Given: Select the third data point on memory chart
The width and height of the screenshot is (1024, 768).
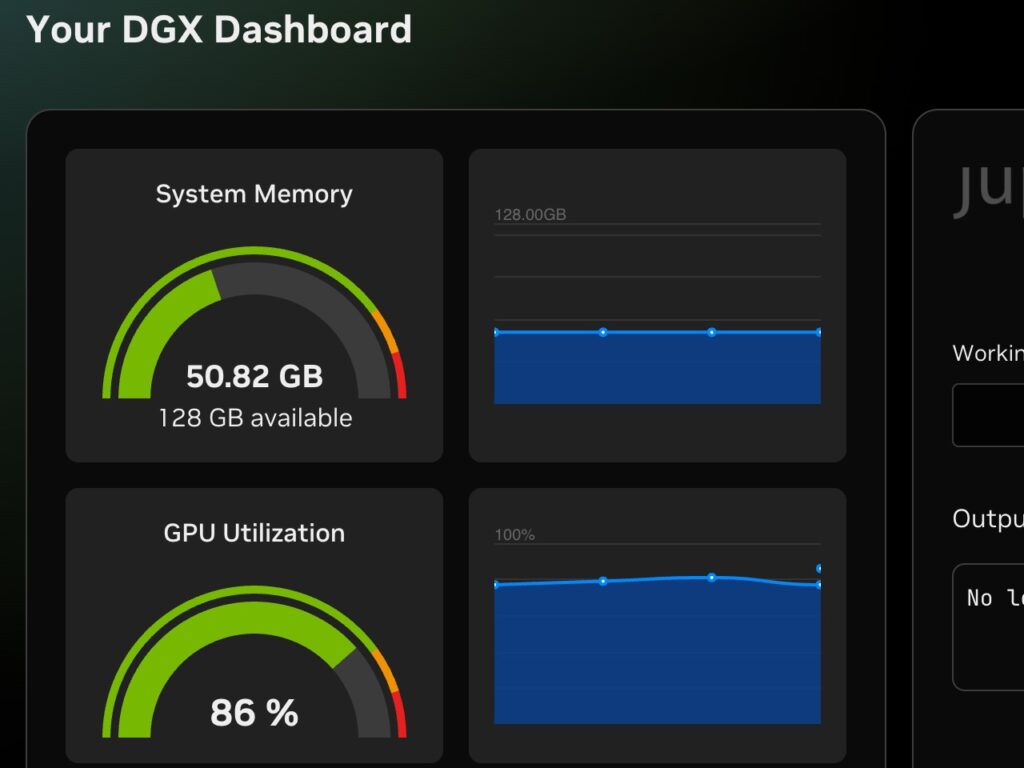Looking at the screenshot, I should tap(711, 332).
